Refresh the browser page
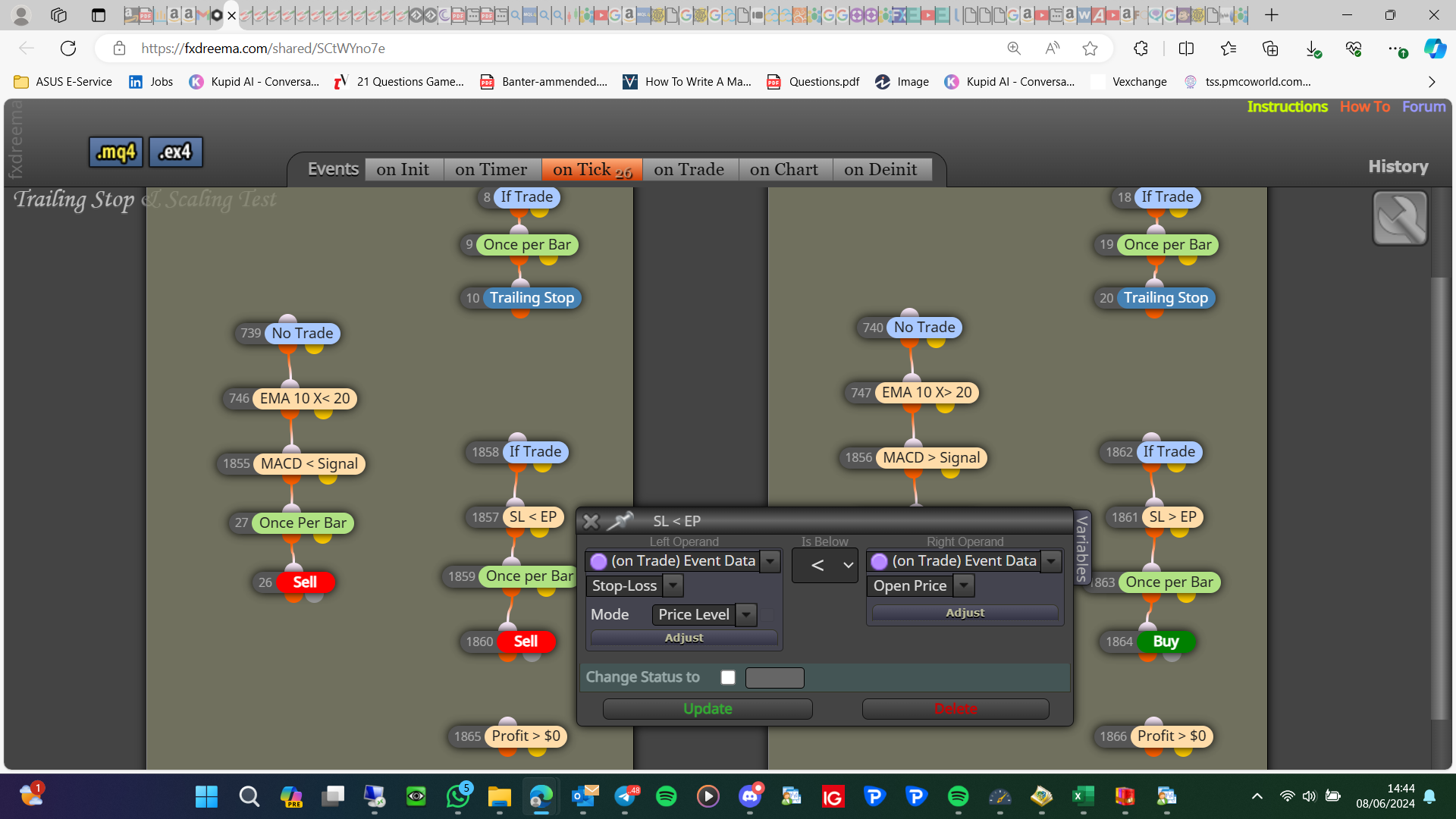 coord(68,49)
